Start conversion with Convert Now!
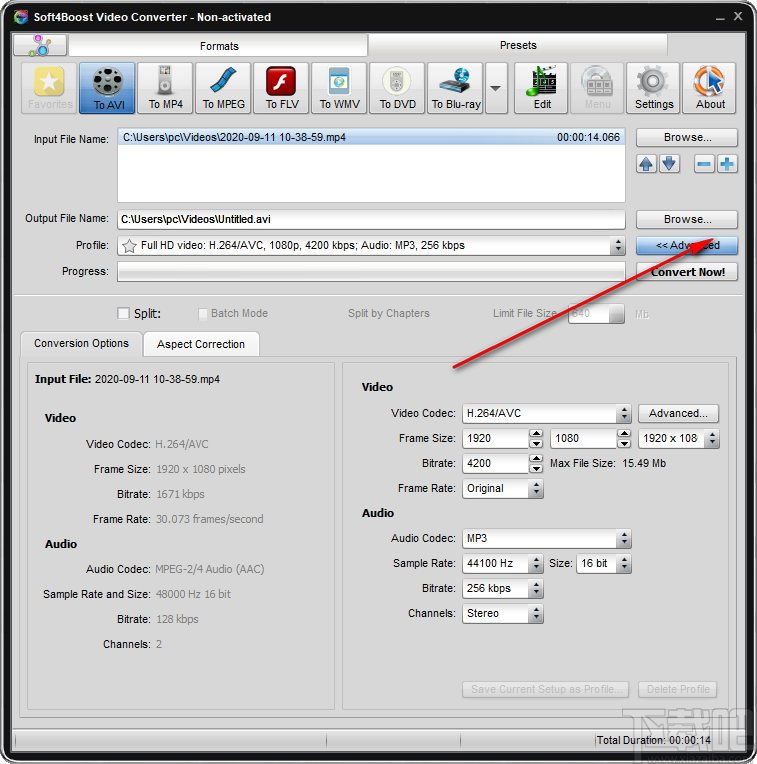This screenshot has width=757, height=764. [687, 272]
